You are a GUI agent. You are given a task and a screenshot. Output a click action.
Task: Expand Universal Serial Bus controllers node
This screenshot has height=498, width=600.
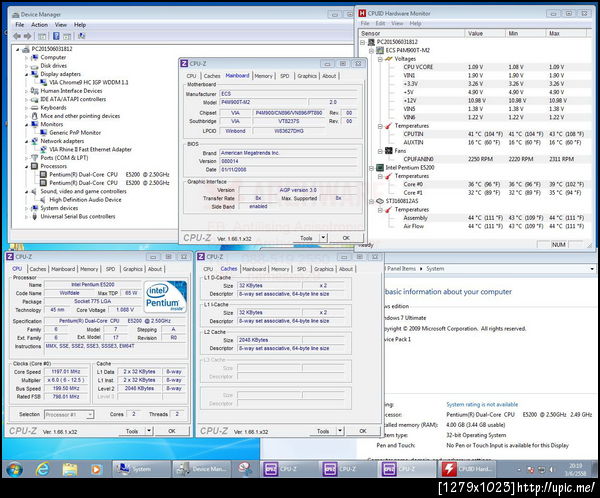pos(26,217)
